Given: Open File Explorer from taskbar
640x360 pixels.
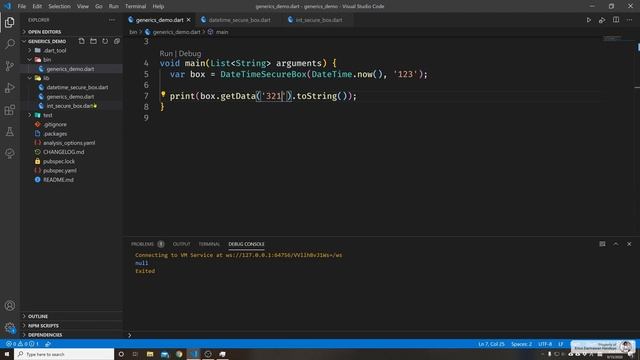Looking at the screenshot, I should click(x=150, y=354).
